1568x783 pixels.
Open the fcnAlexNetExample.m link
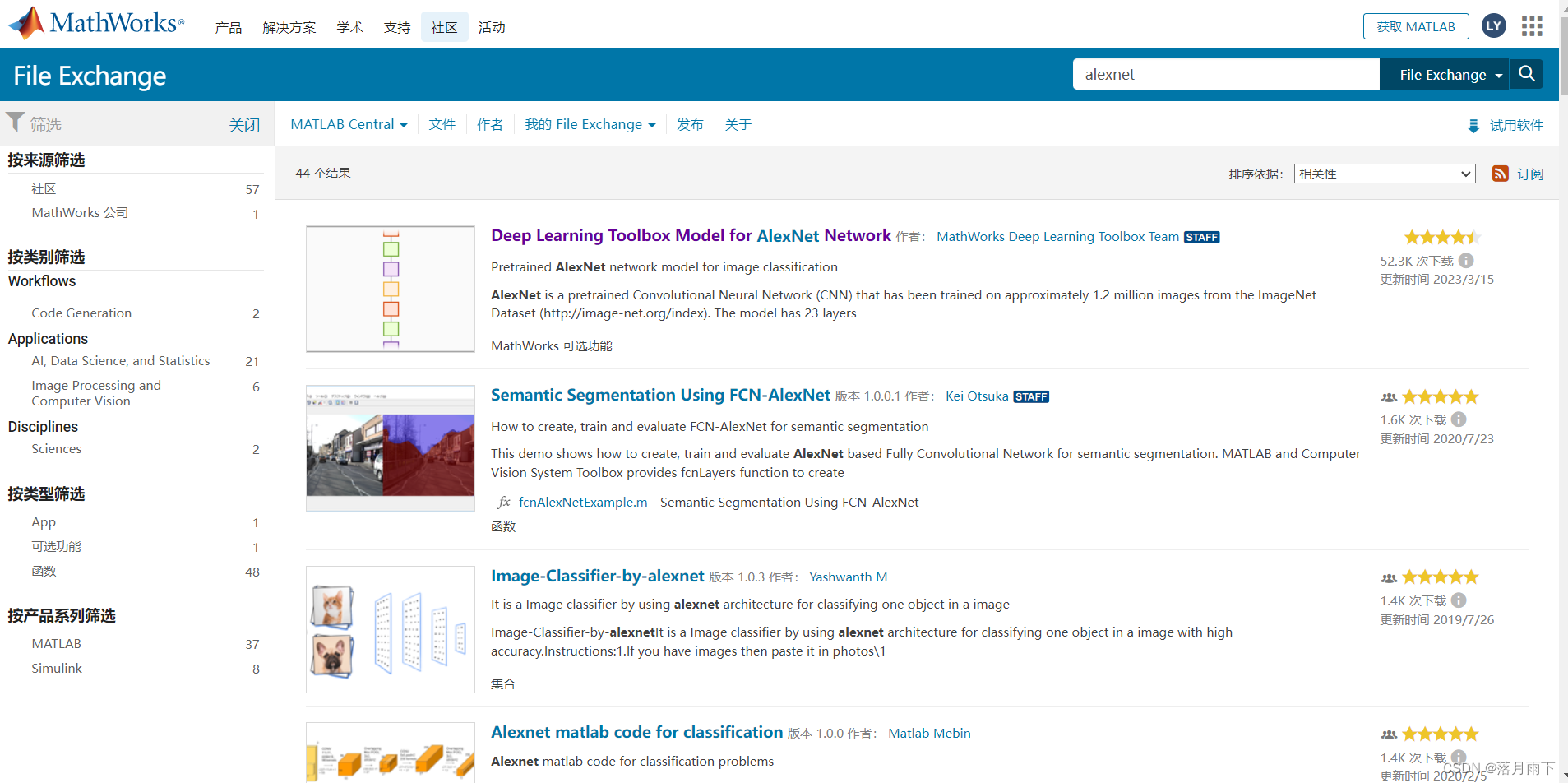click(x=582, y=502)
